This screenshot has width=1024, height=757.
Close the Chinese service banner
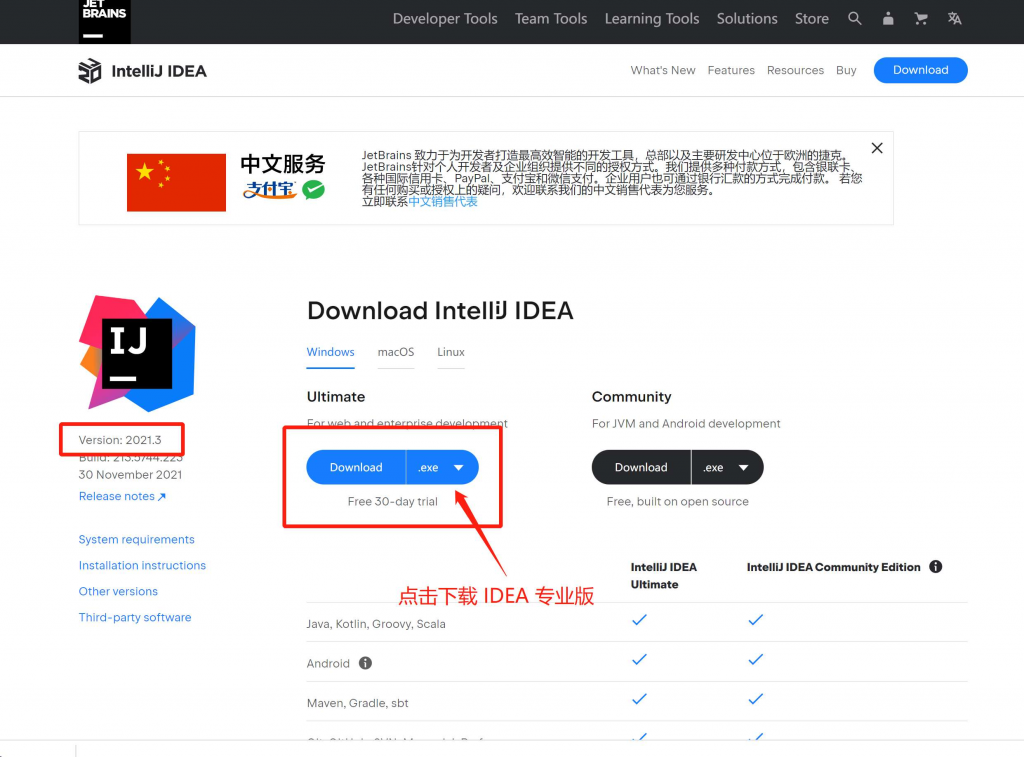tap(877, 148)
